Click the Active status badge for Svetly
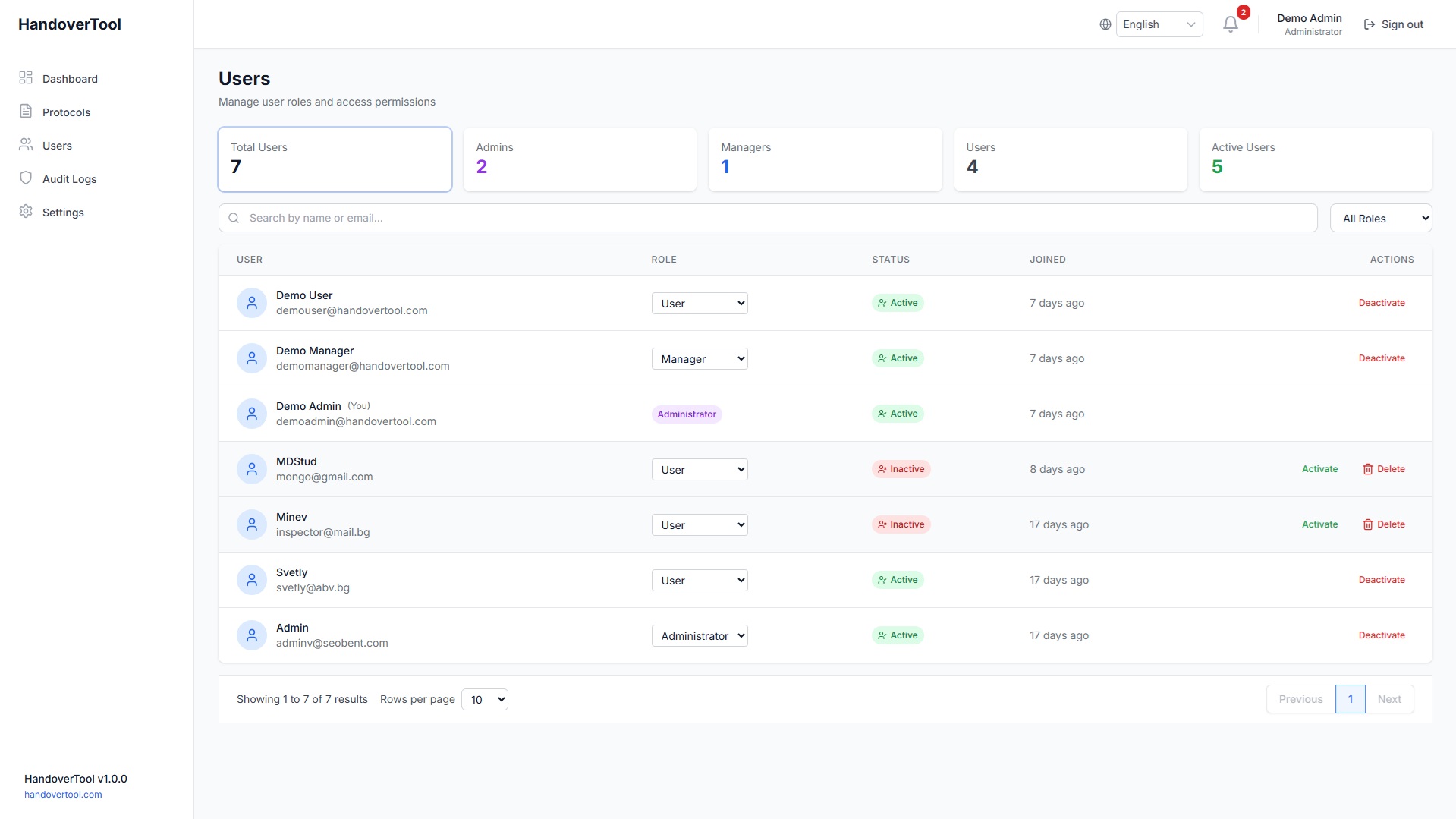 coord(898,580)
